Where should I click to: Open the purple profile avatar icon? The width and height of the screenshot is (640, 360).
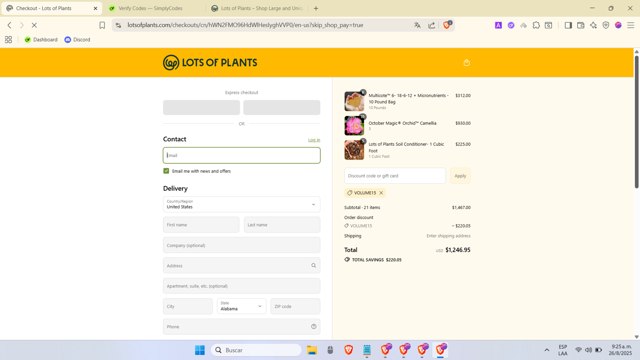pyautogui.click(x=618, y=25)
